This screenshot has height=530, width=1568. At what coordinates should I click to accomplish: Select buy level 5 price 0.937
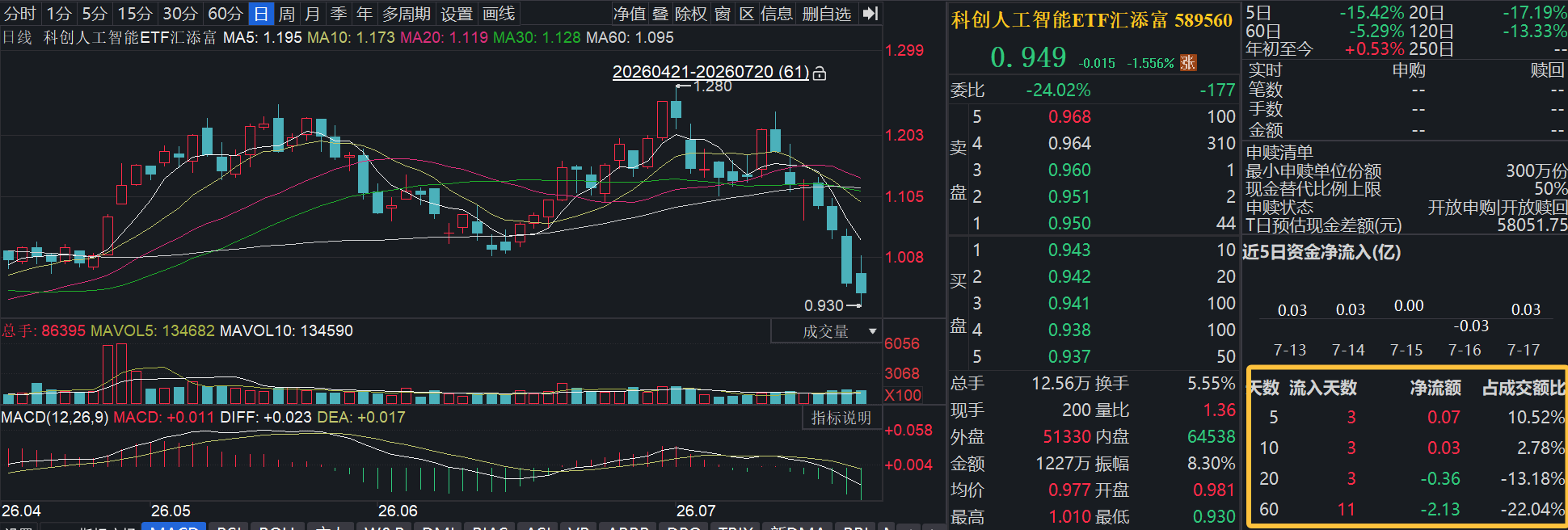[x=1069, y=357]
